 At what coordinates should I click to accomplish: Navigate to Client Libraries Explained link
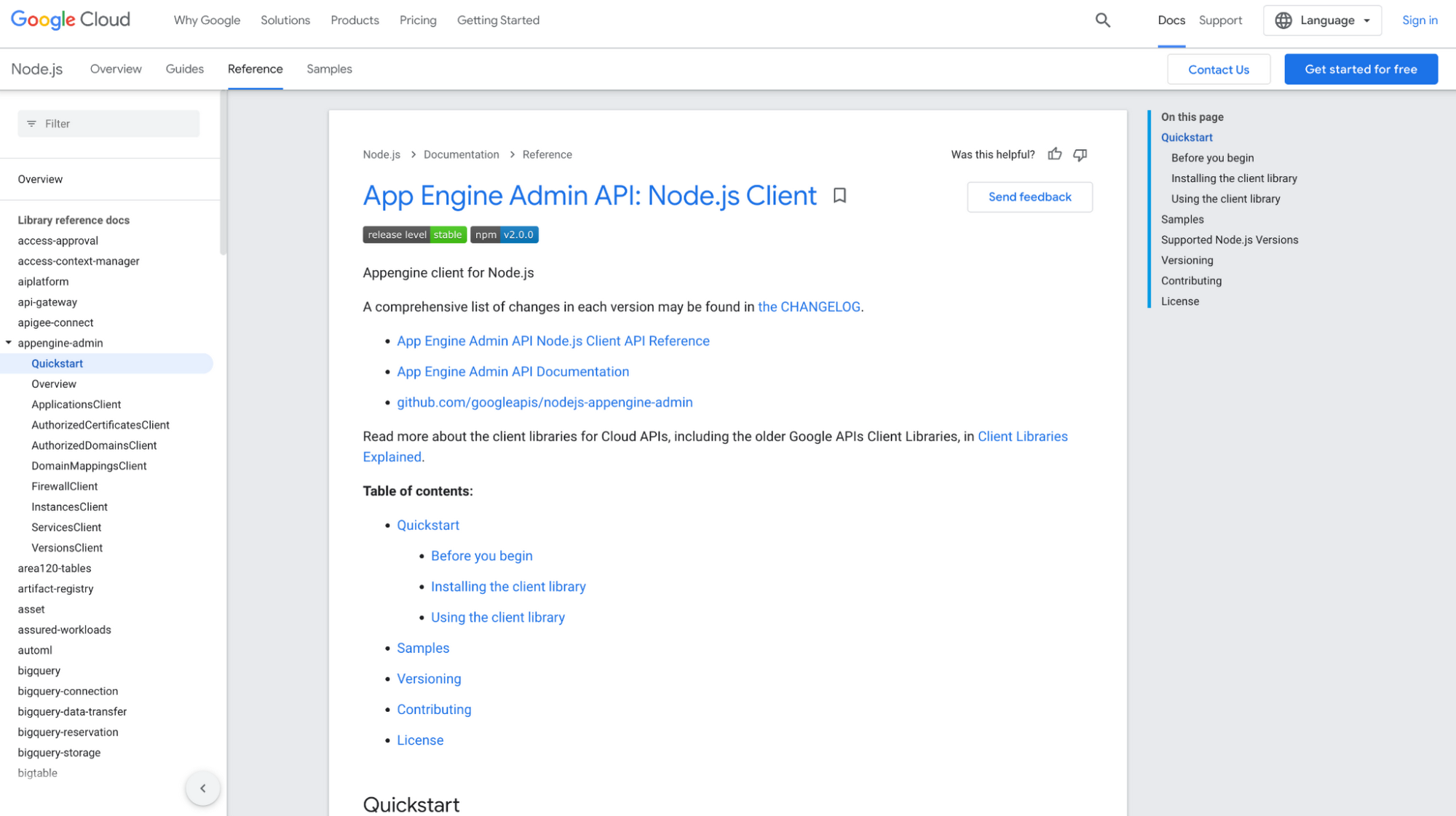[x=715, y=447]
